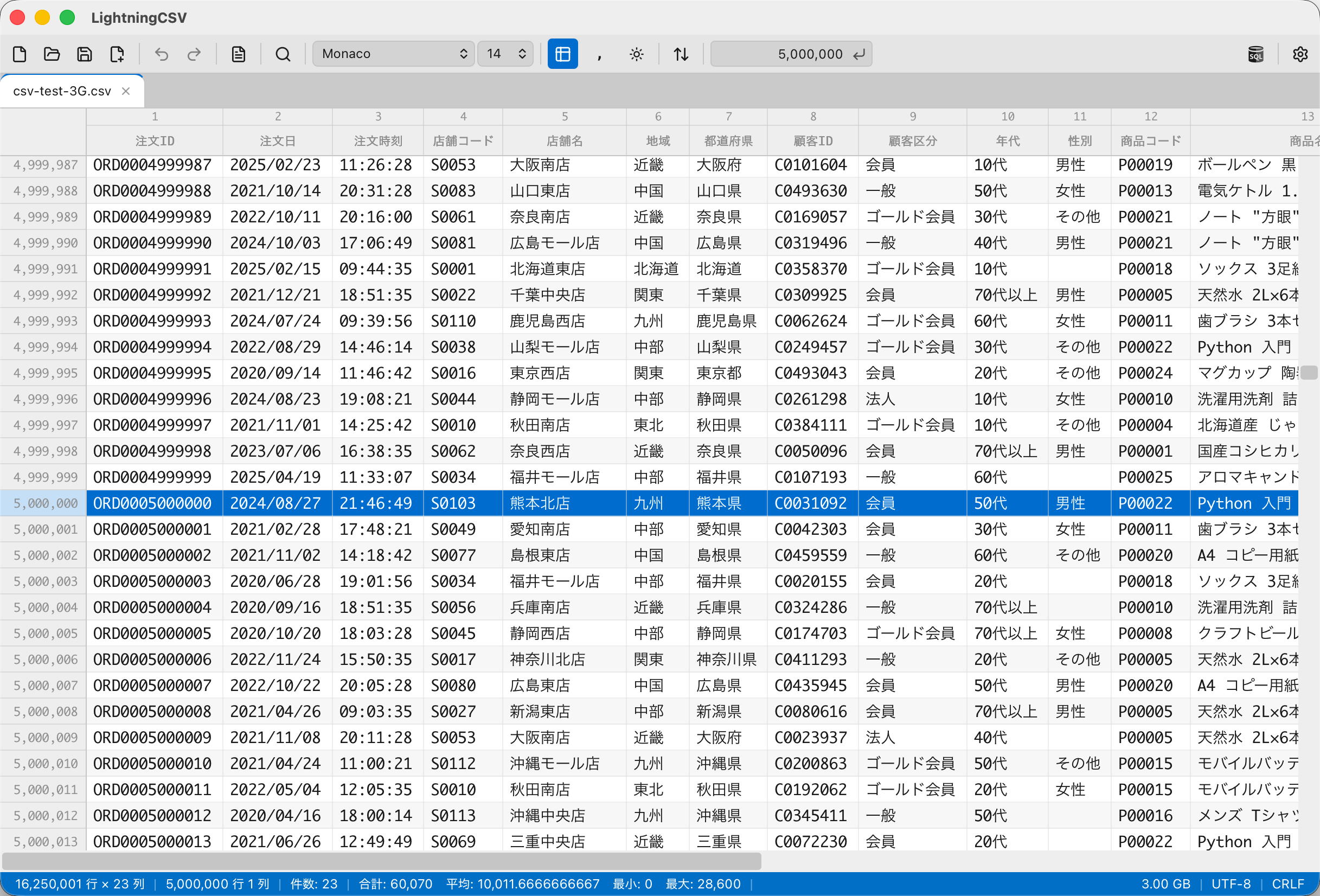Click the sort up-down arrows icon
Screen dimensions: 1320x896
681,54
